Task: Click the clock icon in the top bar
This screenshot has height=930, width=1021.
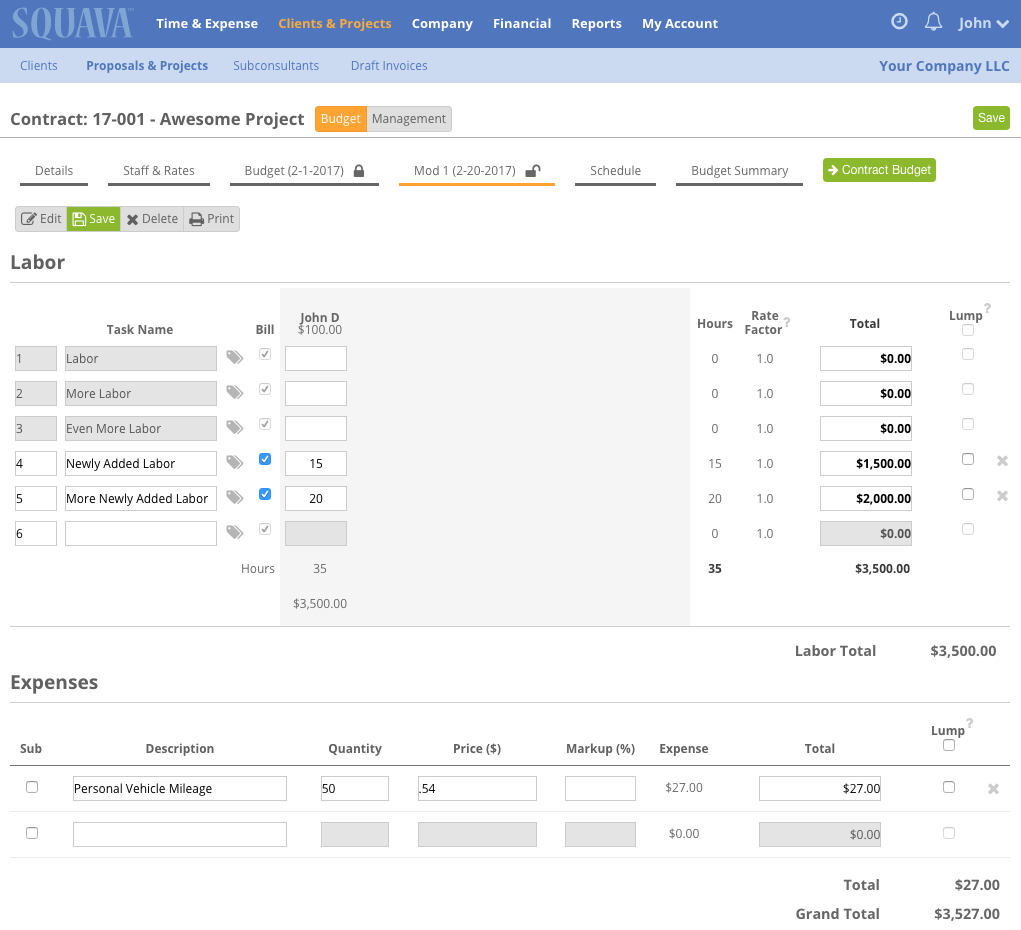Action: pos(899,22)
